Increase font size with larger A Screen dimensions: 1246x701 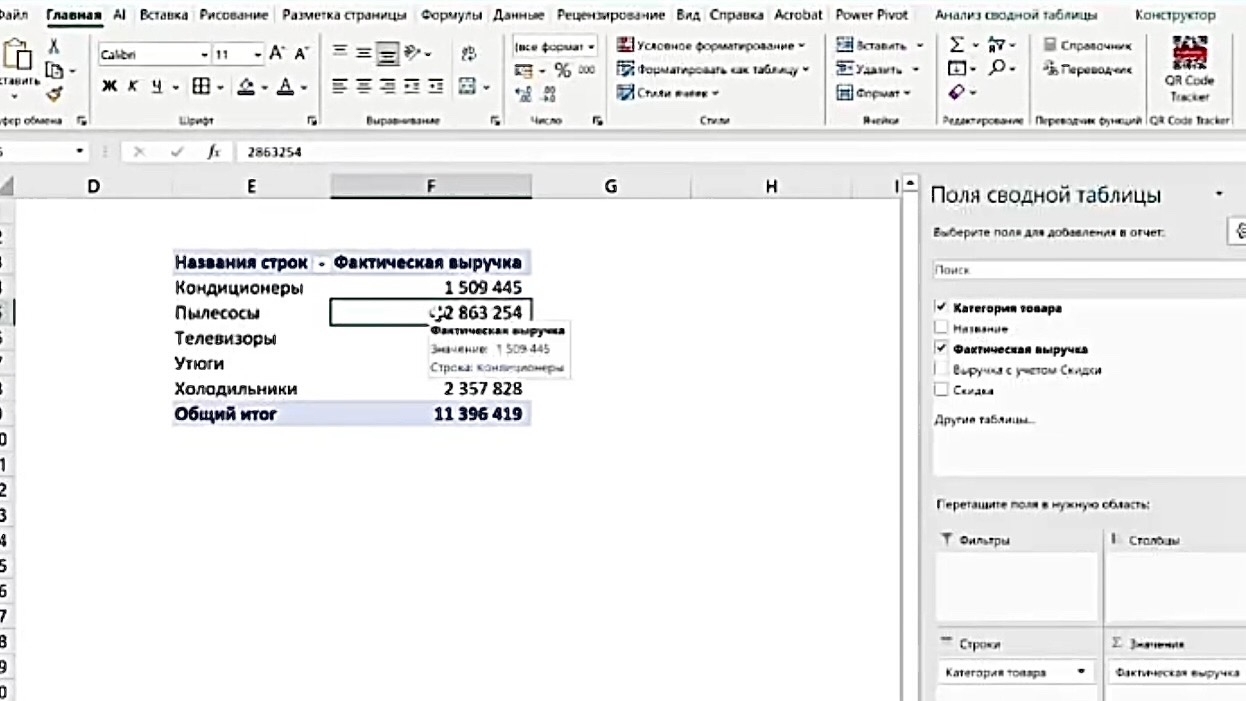coord(277,53)
